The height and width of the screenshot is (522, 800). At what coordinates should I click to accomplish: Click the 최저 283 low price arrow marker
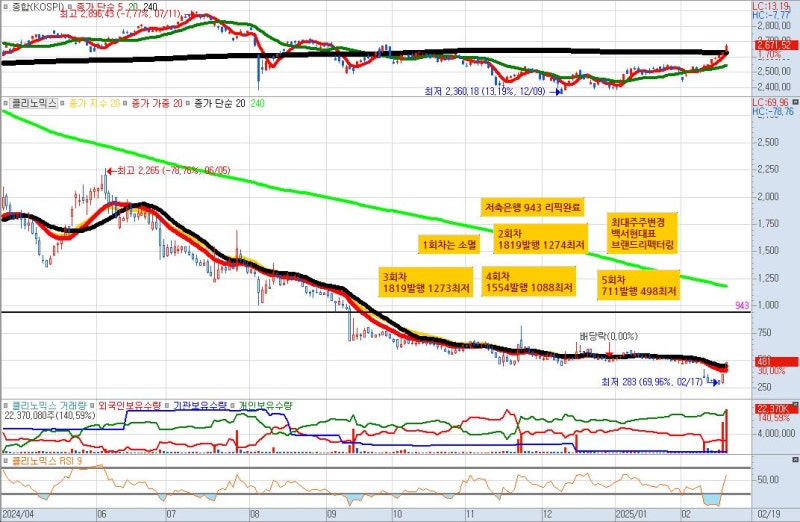(715, 381)
